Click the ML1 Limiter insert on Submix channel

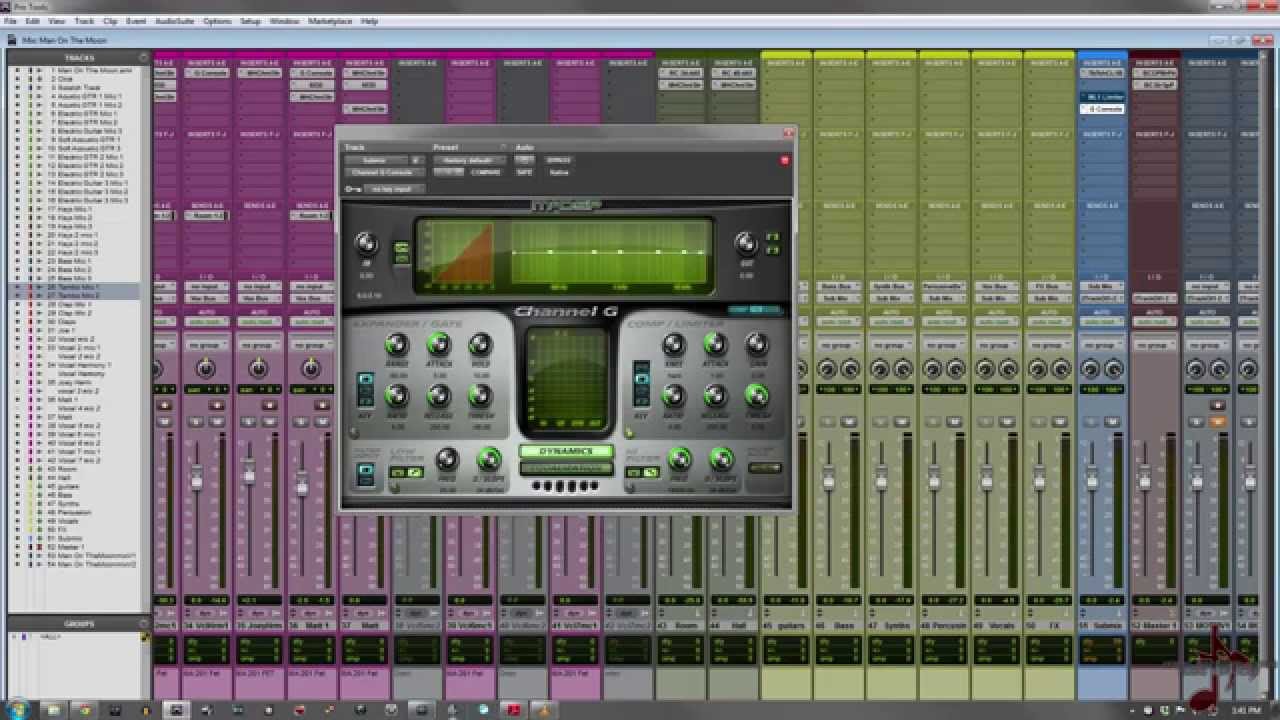(1103, 97)
